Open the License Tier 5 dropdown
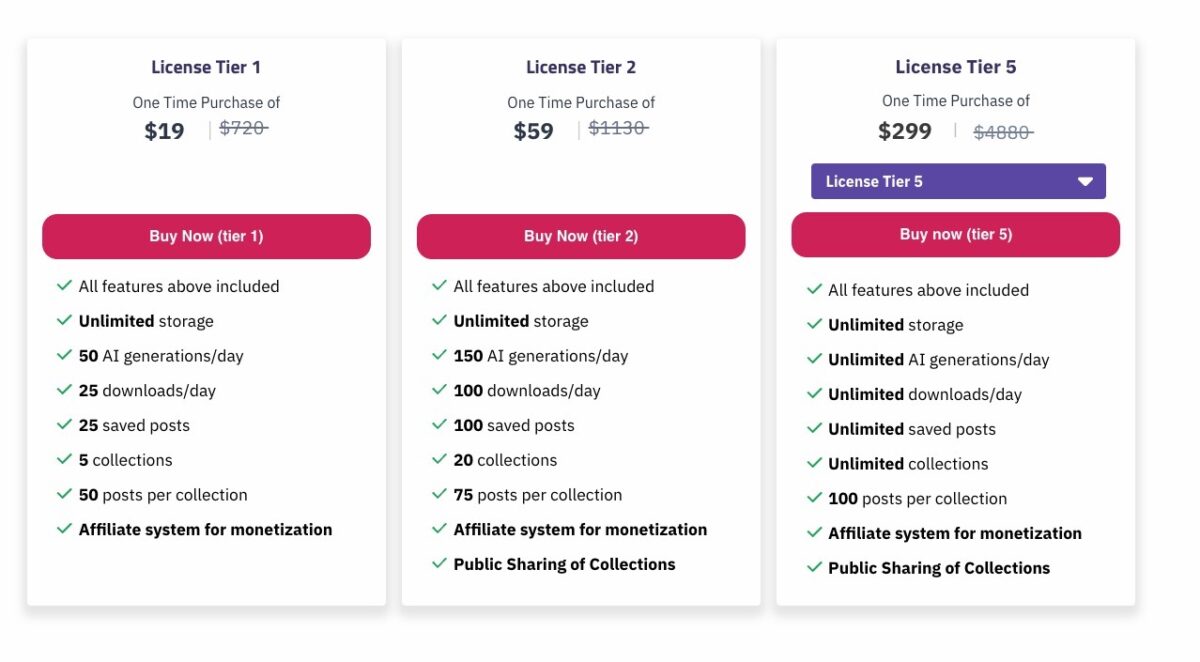This screenshot has height=662, width=1200. click(x=957, y=182)
